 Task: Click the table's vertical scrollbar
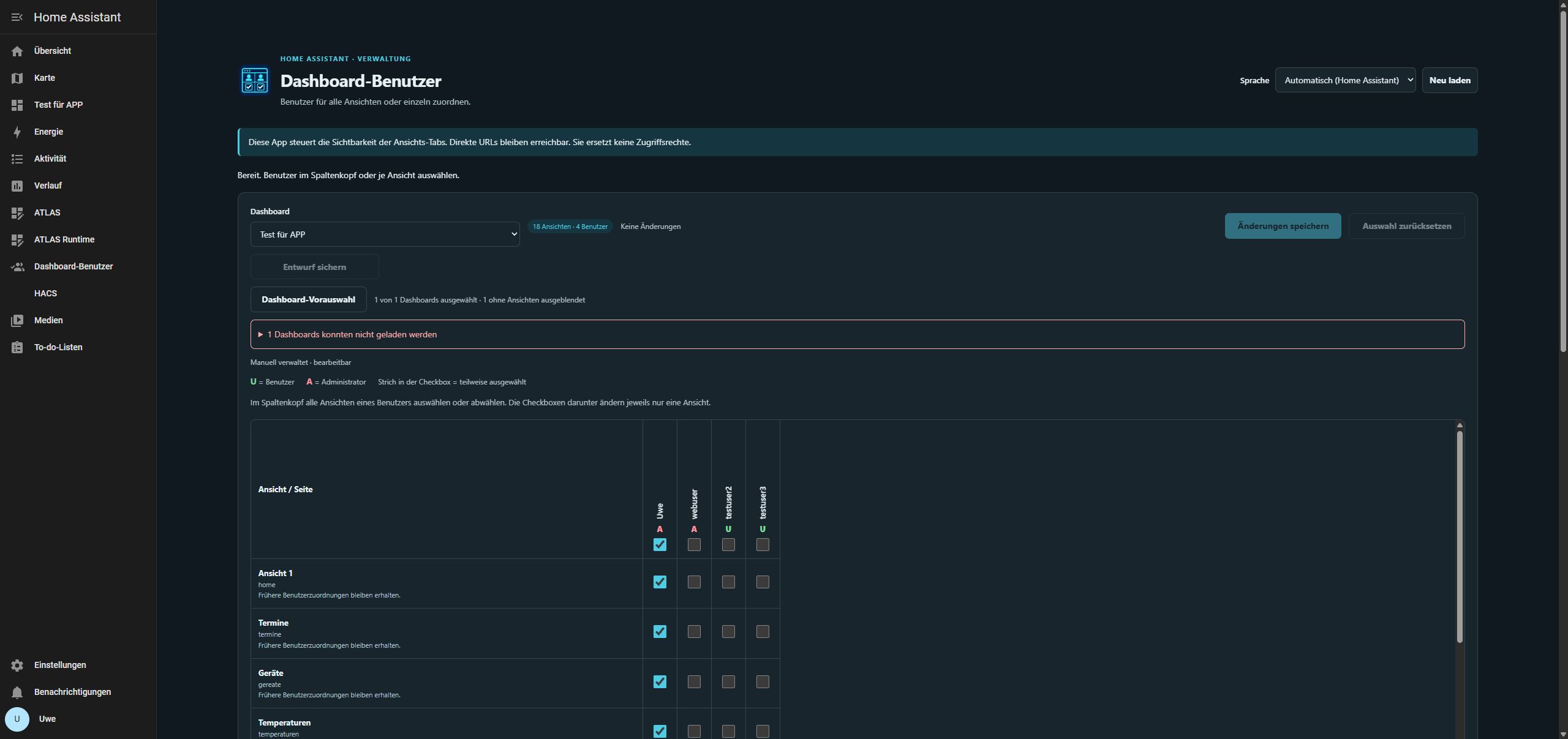click(1460, 536)
